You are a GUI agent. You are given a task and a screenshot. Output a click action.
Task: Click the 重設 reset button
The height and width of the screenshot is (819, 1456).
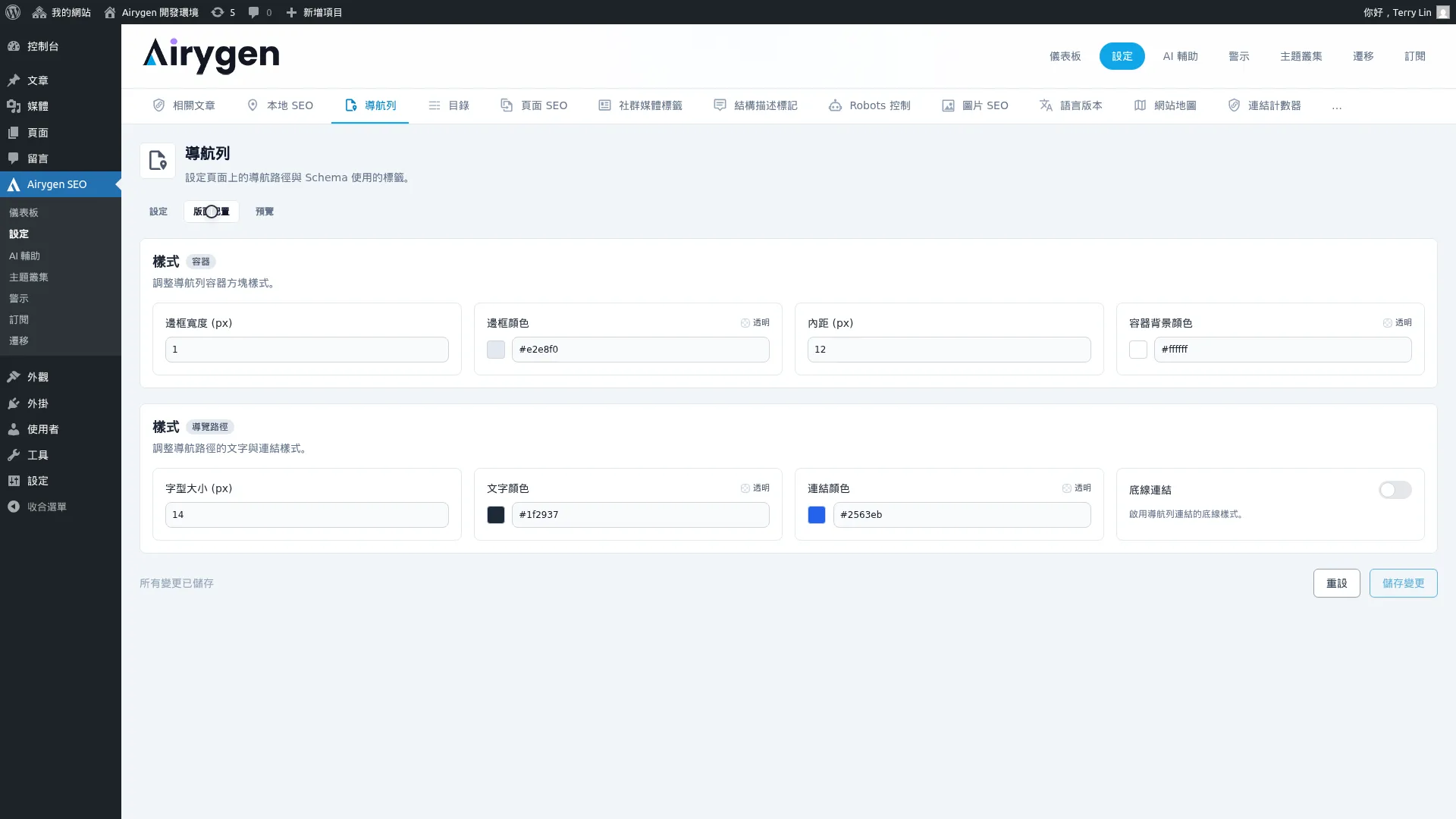[x=1337, y=583]
